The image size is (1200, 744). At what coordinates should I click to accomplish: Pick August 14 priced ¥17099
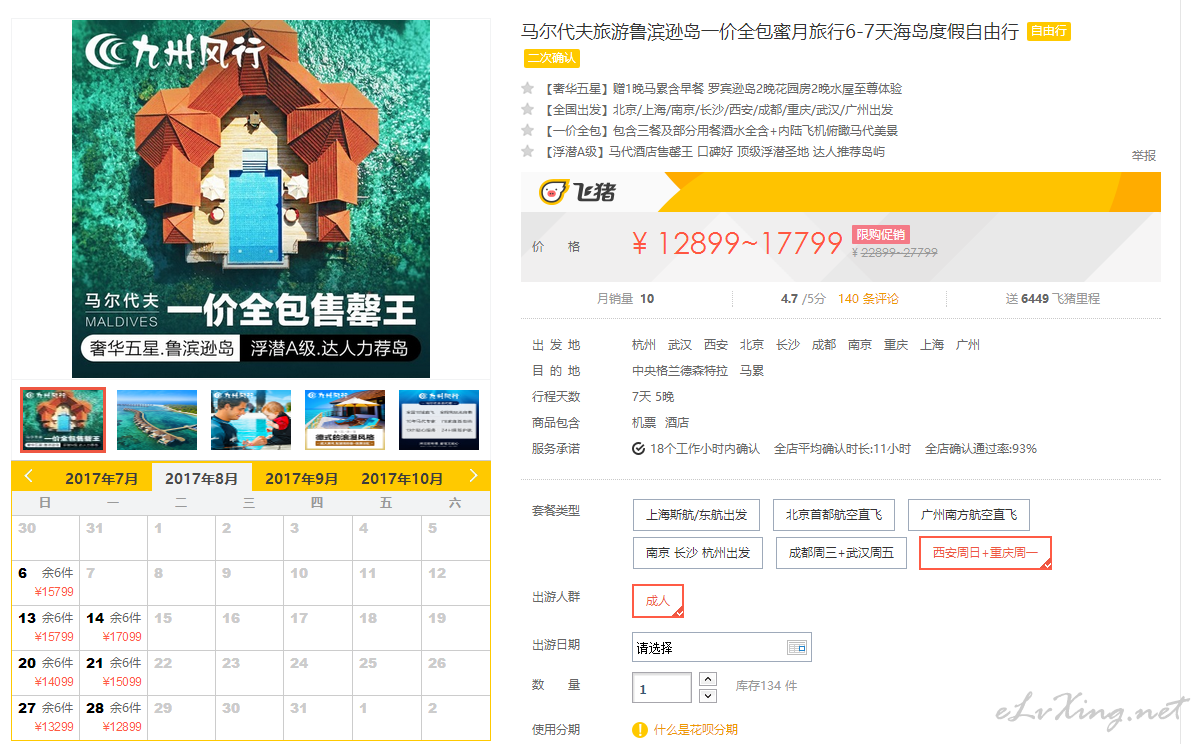point(114,627)
